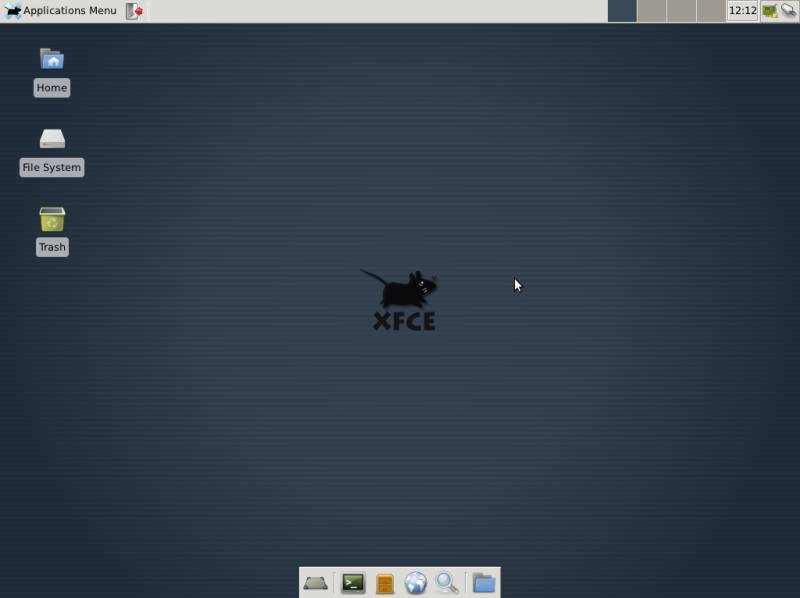
Task: Open Application Finder magnifier icon
Action: [447, 583]
